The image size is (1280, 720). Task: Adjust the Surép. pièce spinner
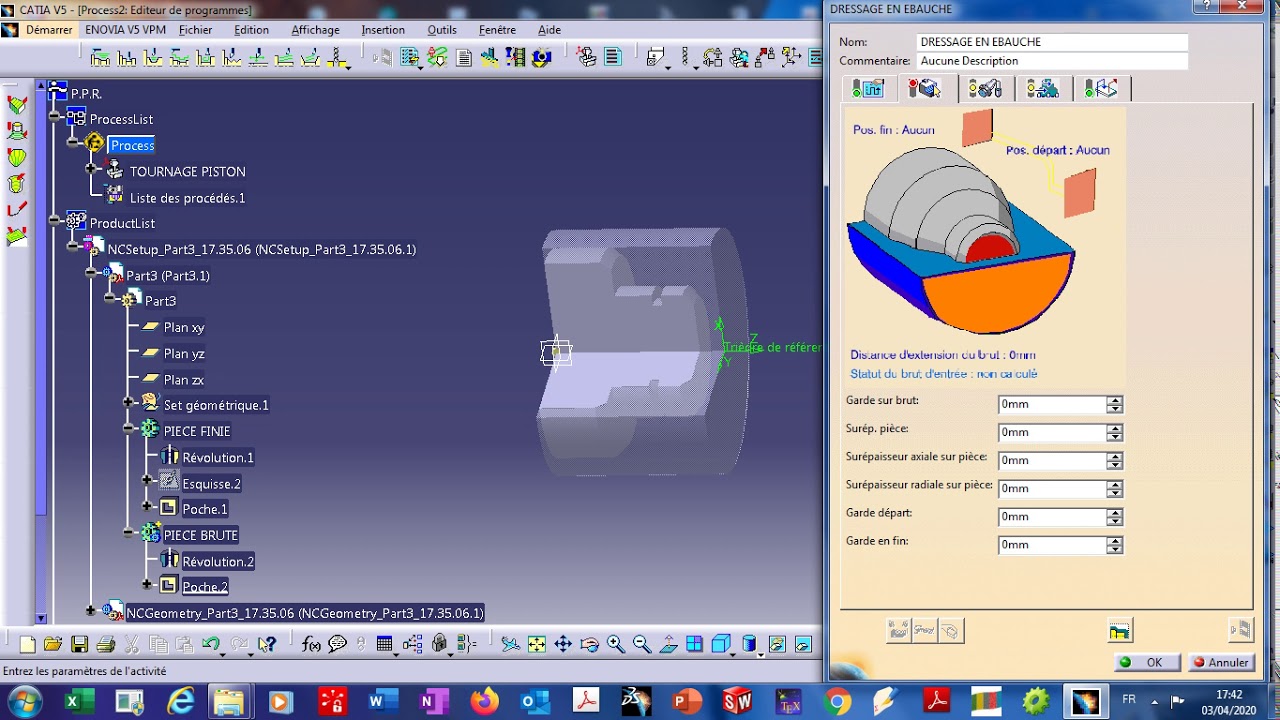click(1115, 432)
